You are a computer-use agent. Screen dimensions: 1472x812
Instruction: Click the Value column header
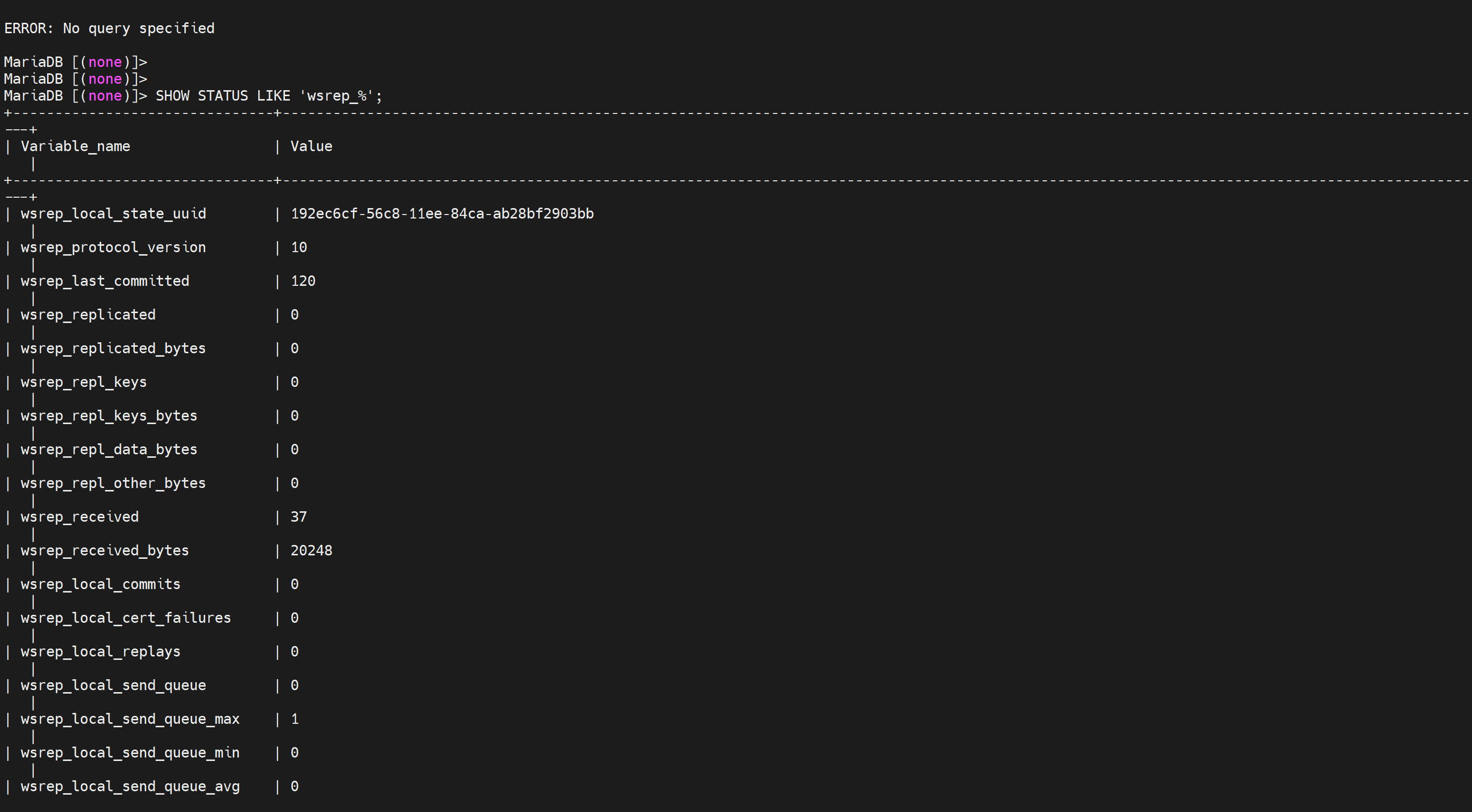point(311,147)
